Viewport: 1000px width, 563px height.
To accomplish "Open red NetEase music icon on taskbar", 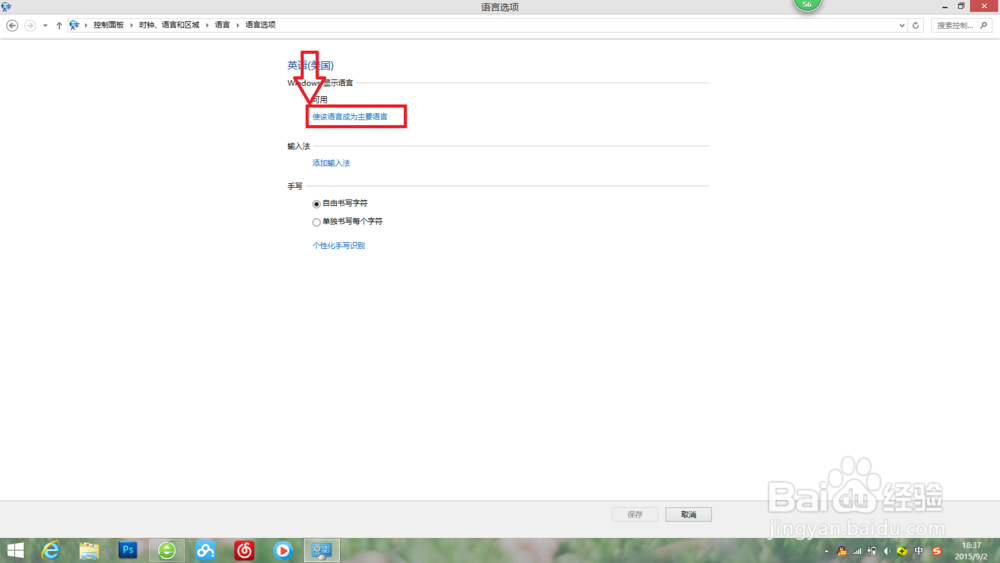I will click(244, 550).
